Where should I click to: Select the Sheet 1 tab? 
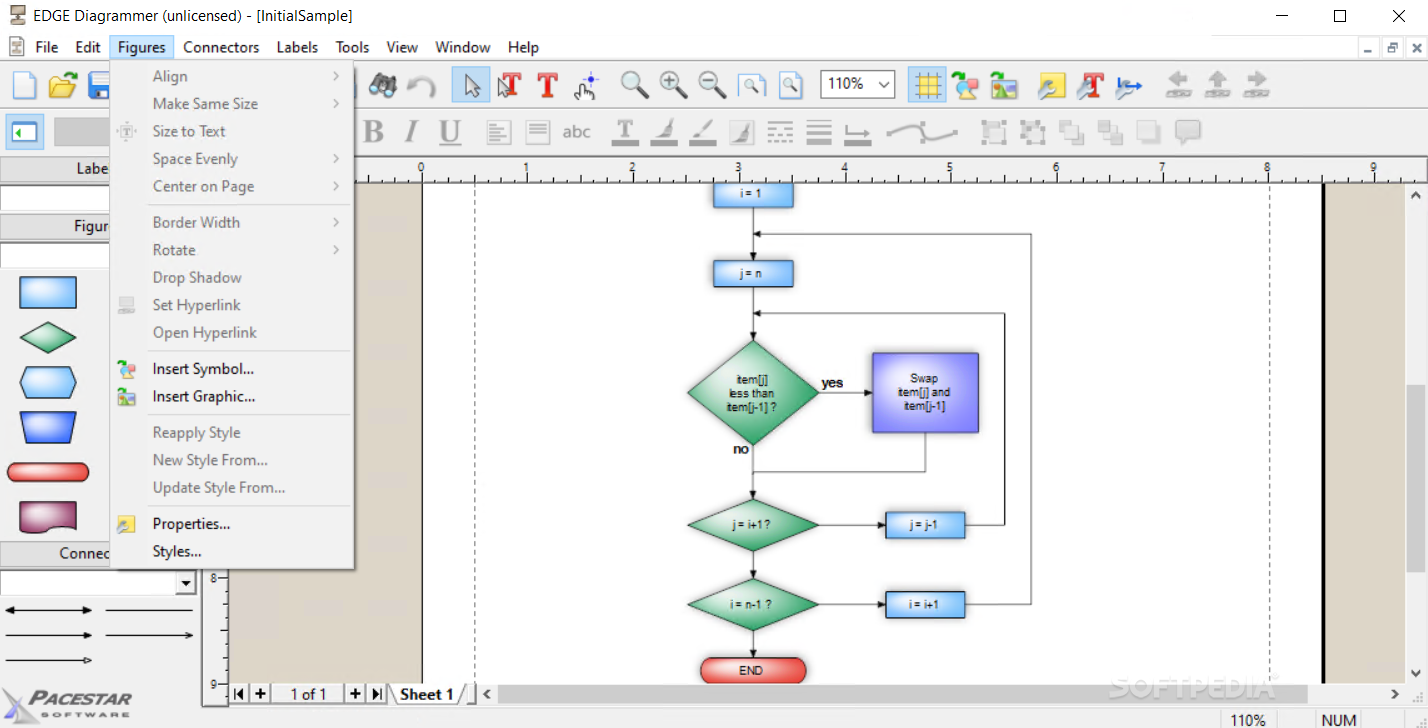[427, 694]
